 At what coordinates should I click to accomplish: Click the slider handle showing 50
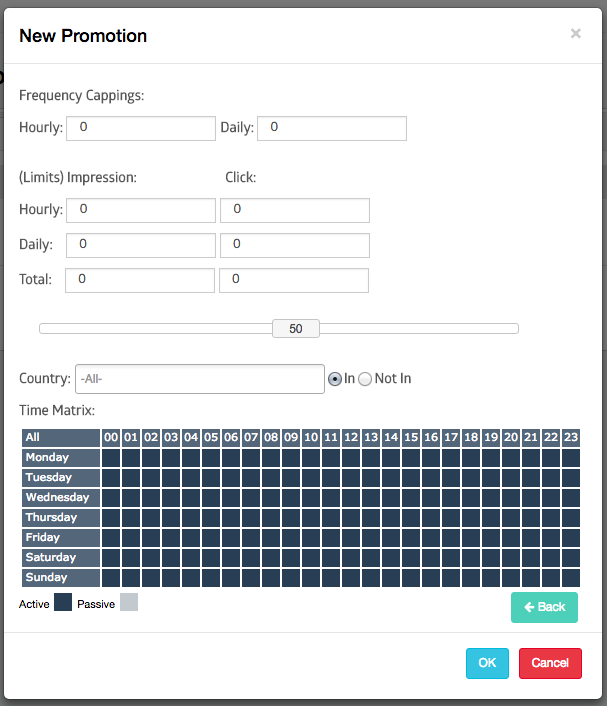296,329
